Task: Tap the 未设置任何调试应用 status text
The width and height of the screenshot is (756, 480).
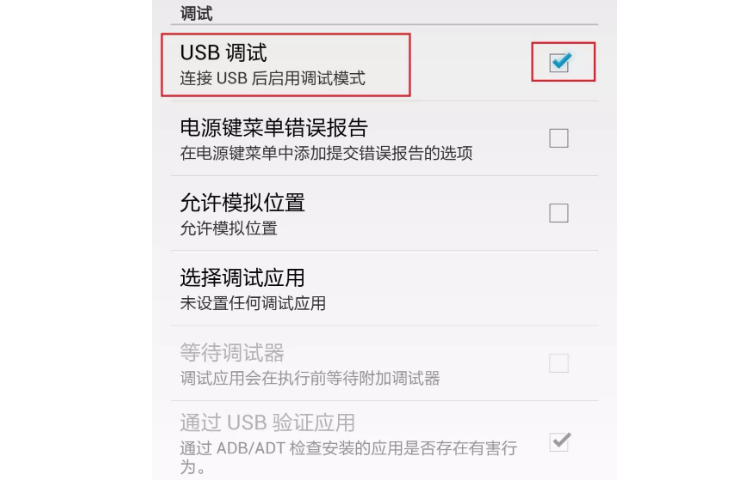Action: click(253, 304)
